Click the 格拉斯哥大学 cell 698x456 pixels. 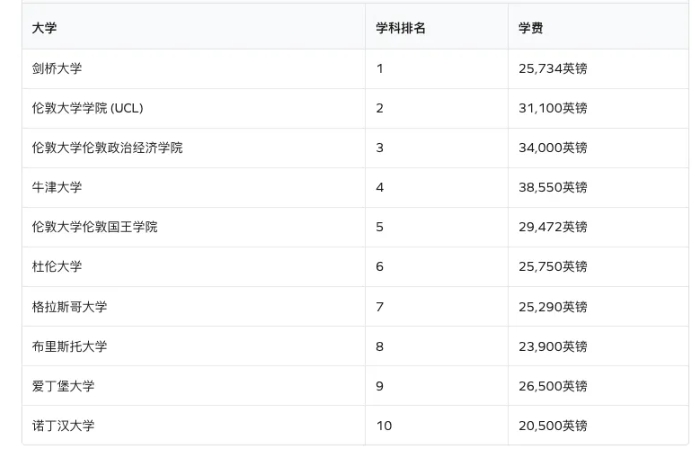coord(70,306)
